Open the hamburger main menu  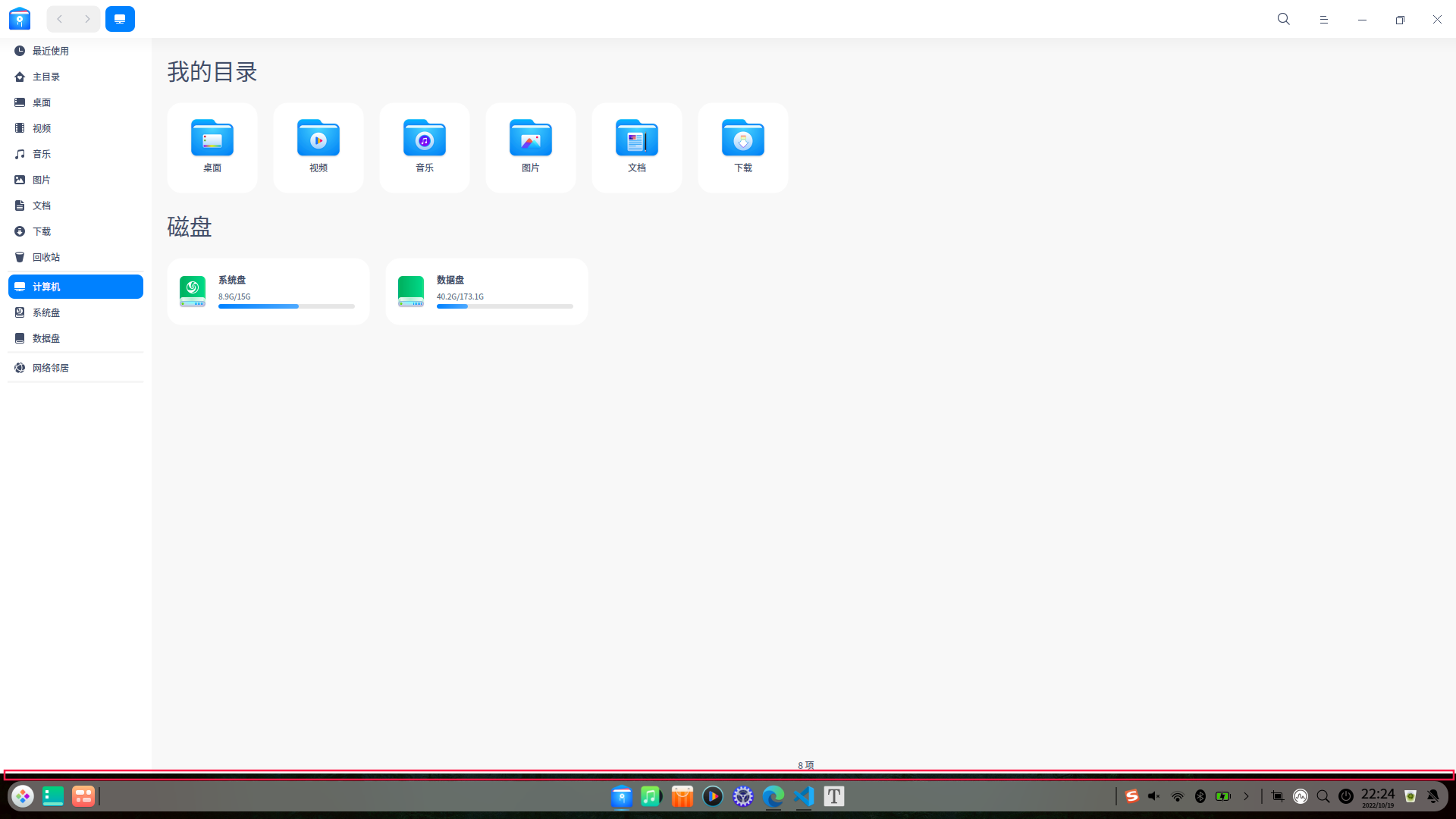pyautogui.click(x=1323, y=20)
